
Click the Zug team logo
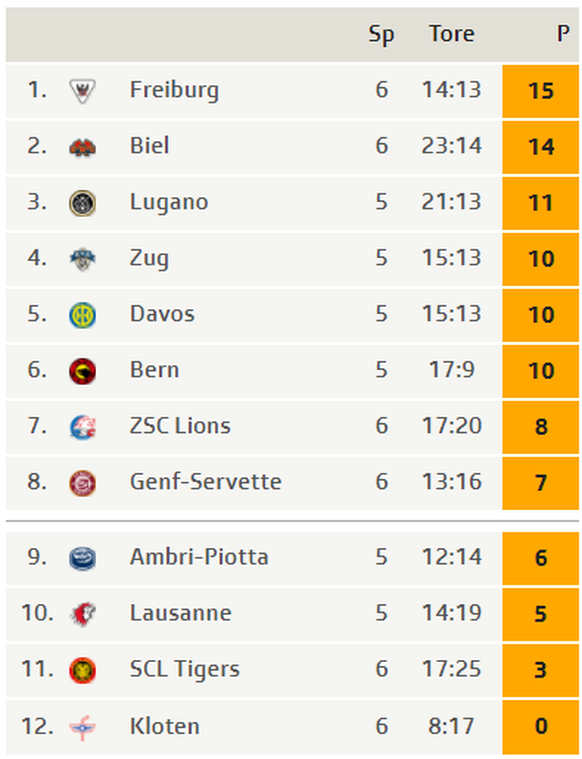pos(82,259)
